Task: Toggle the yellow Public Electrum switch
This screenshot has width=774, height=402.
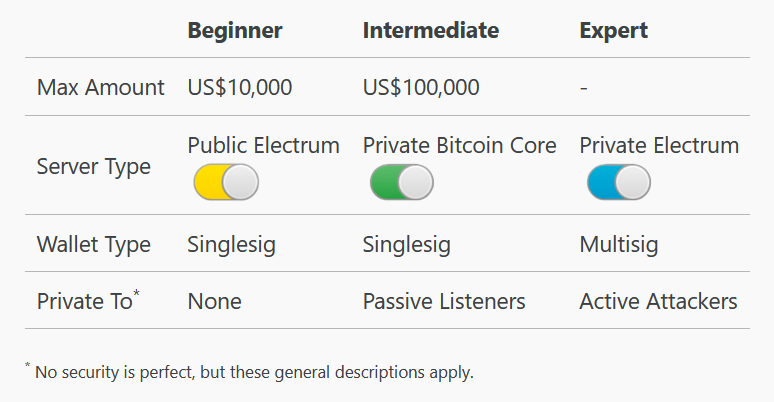Action: [x=226, y=182]
